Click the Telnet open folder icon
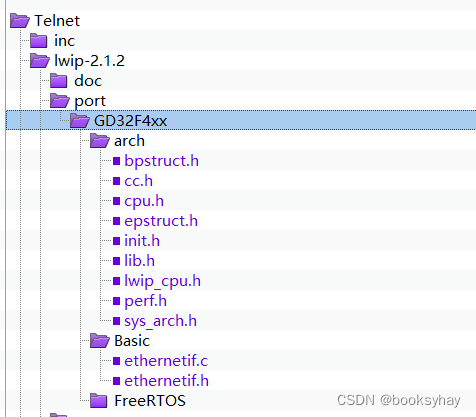The image size is (476, 417). (20, 21)
